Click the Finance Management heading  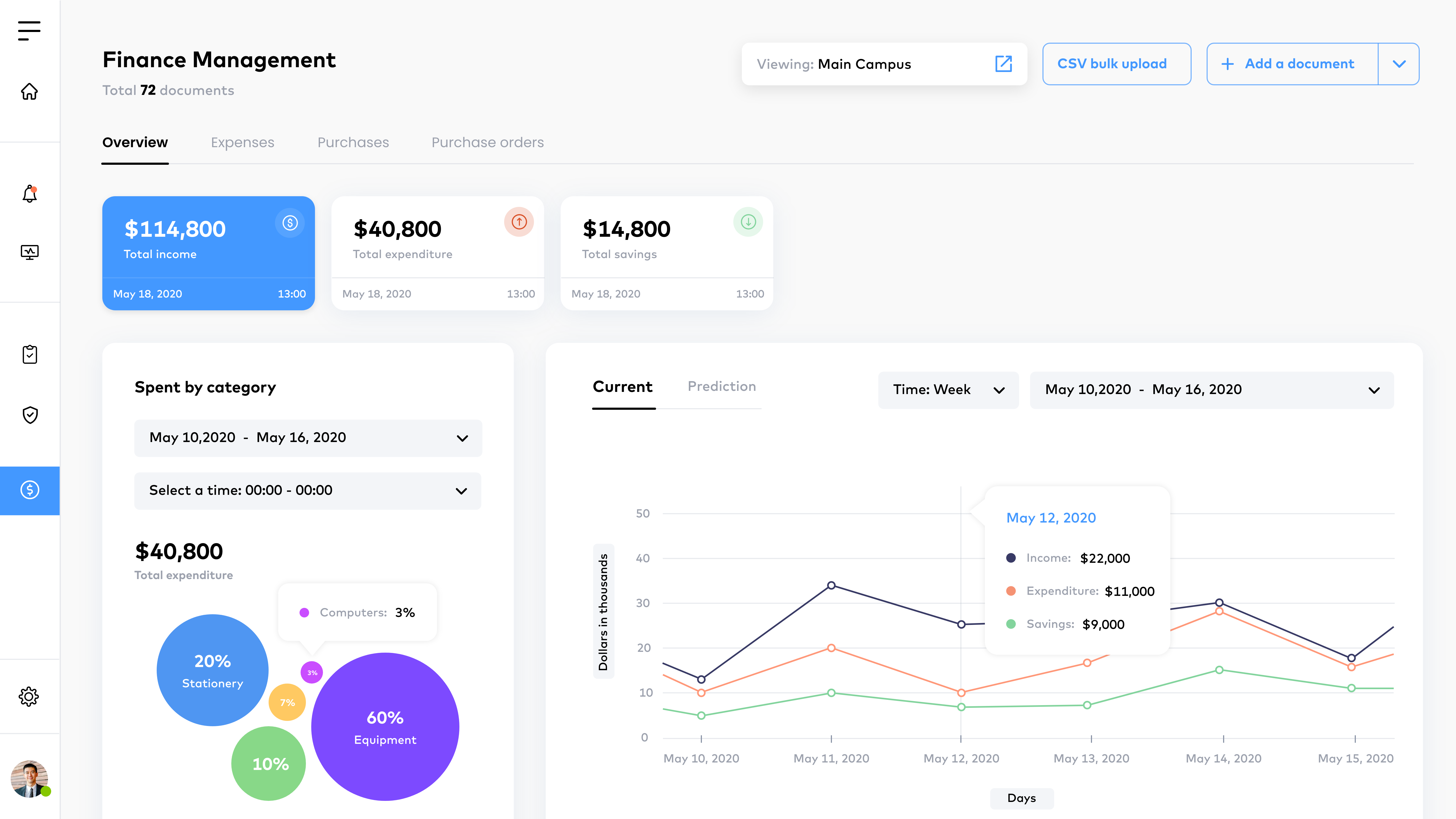(219, 60)
